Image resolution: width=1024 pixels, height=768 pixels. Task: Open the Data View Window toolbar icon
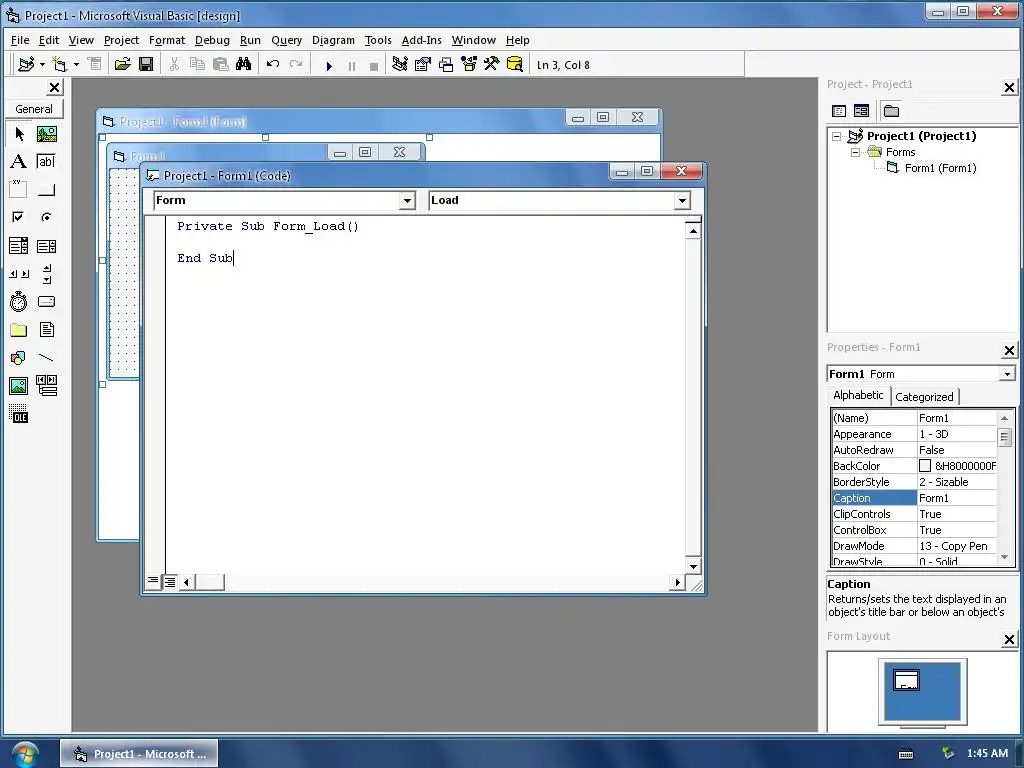(x=515, y=64)
